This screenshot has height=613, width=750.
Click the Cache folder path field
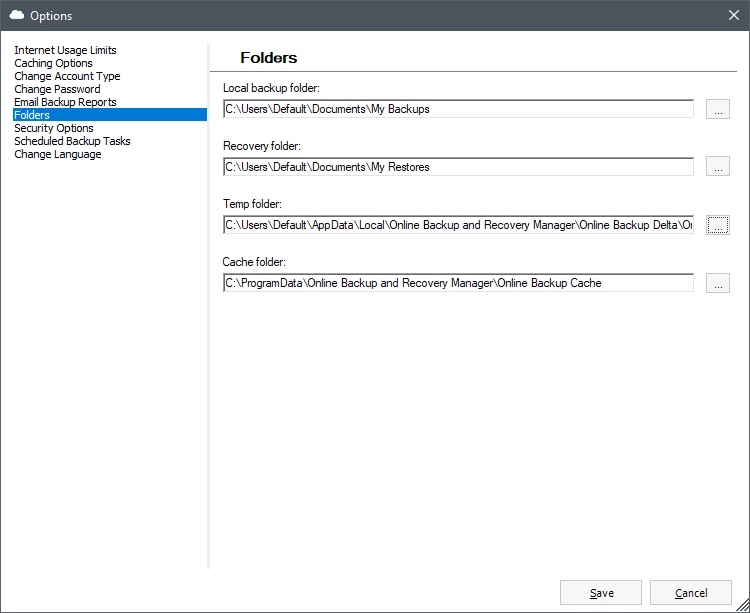(x=458, y=283)
